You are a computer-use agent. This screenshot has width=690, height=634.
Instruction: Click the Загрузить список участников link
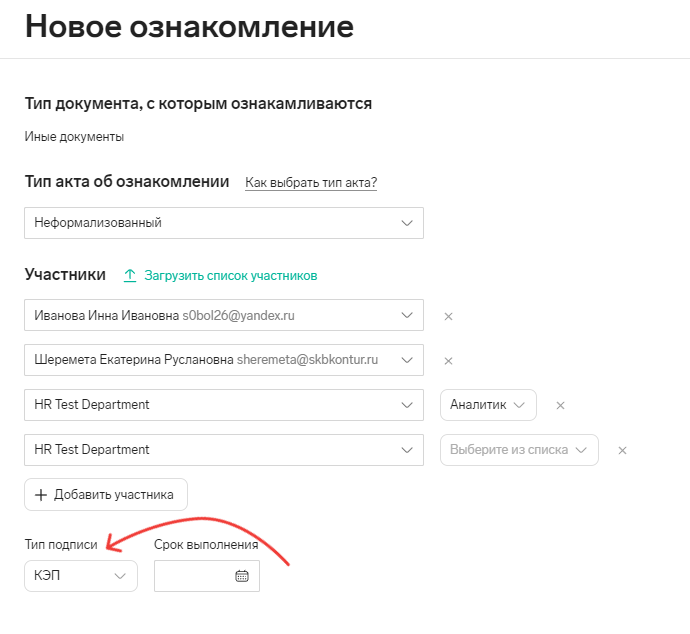point(231,276)
